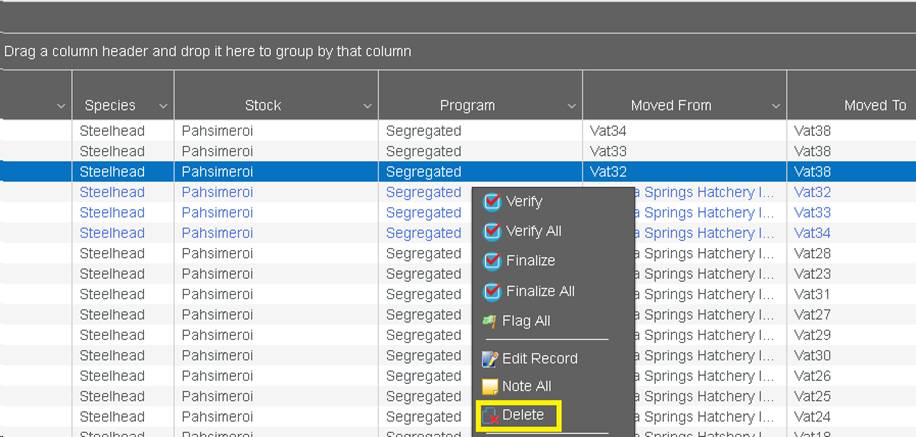Click the Finalize checkmark icon
Viewport: 916px width, 437px height.
[491, 261]
